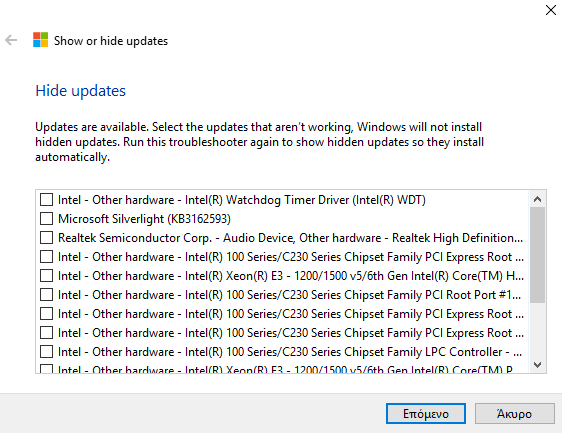Tick the PCI Root Port #1 update checkbox
This screenshot has width=562, height=433.
[x=47, y=295]
